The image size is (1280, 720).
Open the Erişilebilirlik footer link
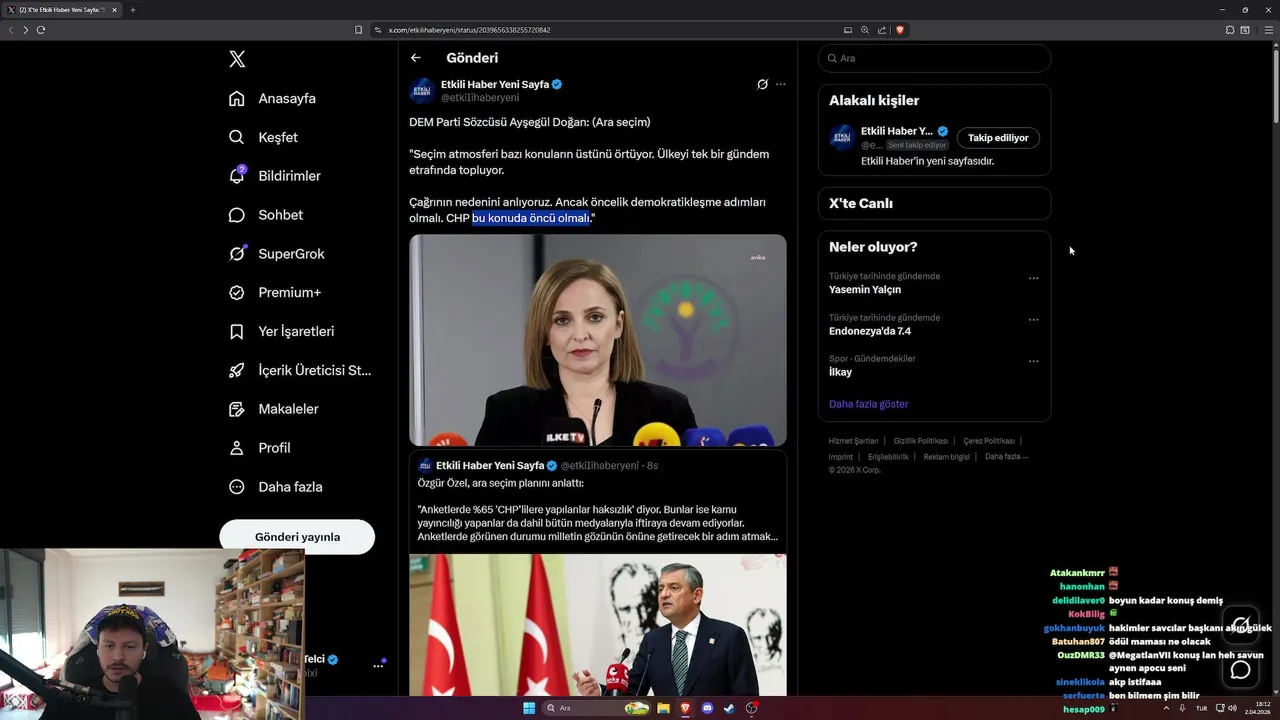click(888, 457)
